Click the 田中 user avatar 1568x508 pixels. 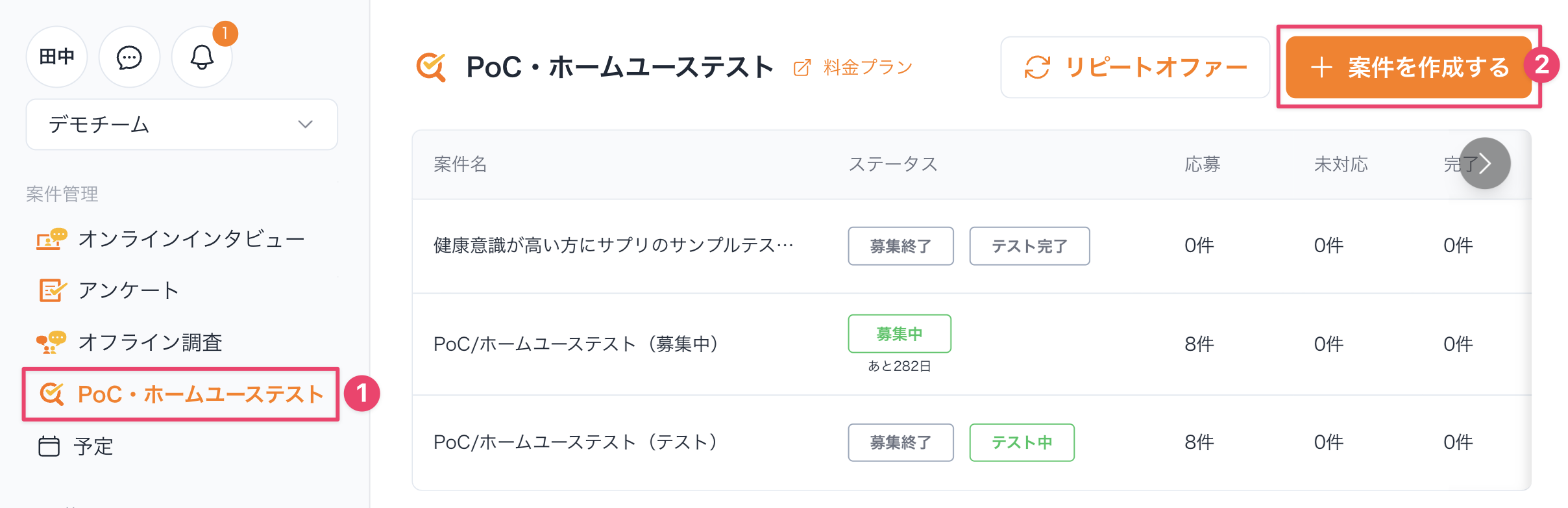click(57, 57)
